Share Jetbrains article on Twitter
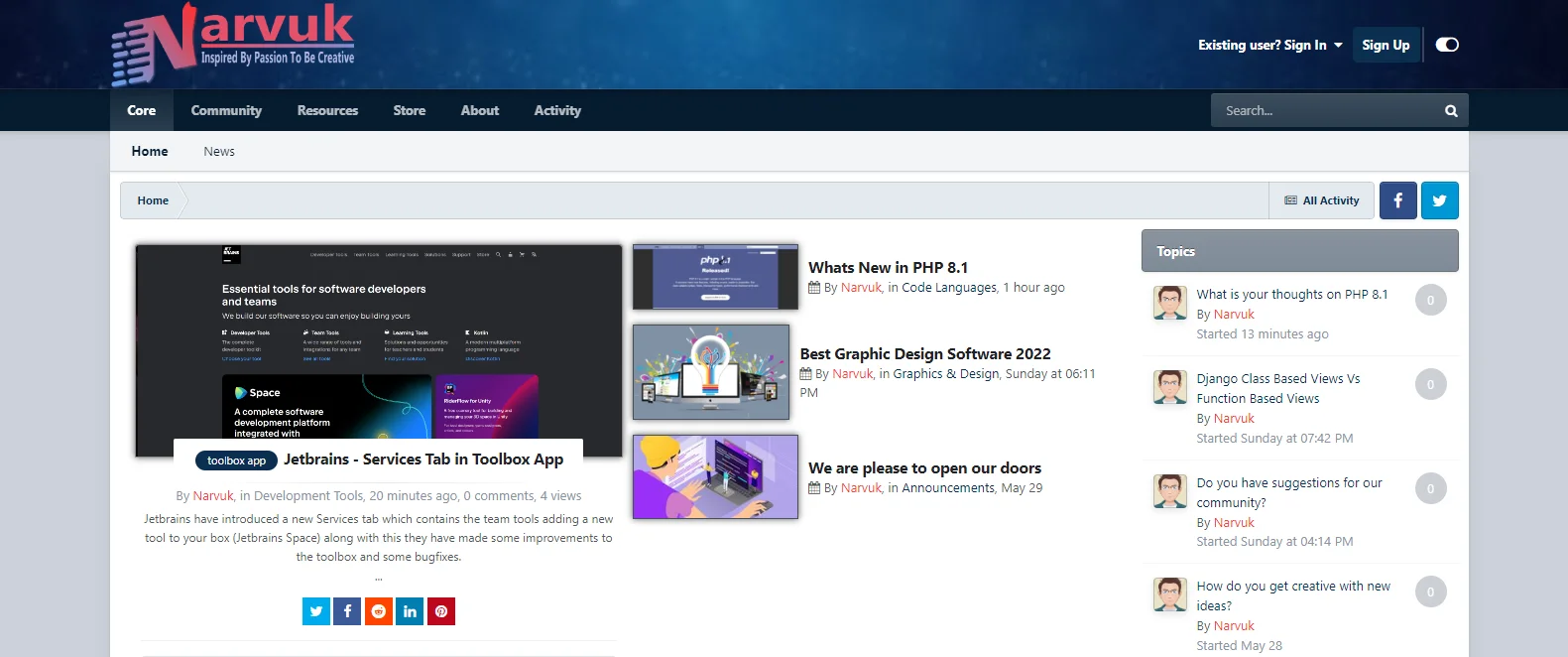This screenshot has height=657, width=1568. (x=316, y=611)
